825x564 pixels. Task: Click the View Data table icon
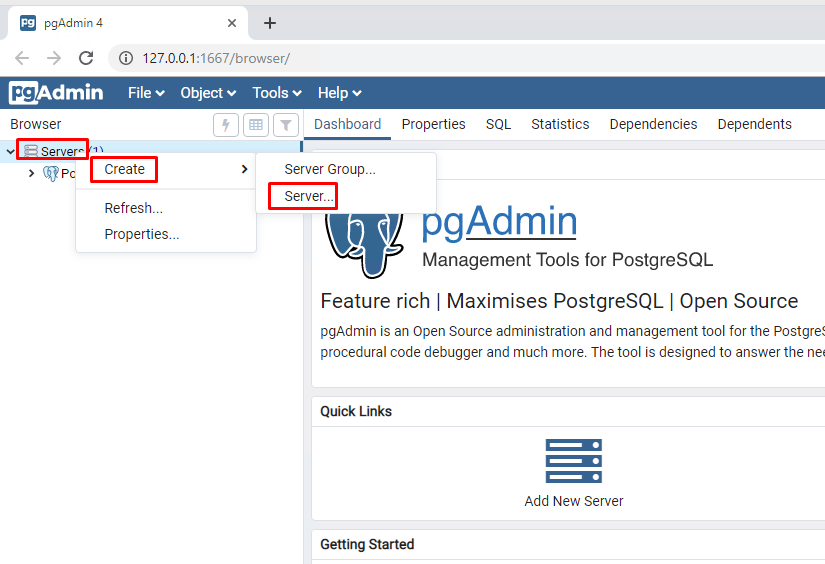[x=256, y=125]
